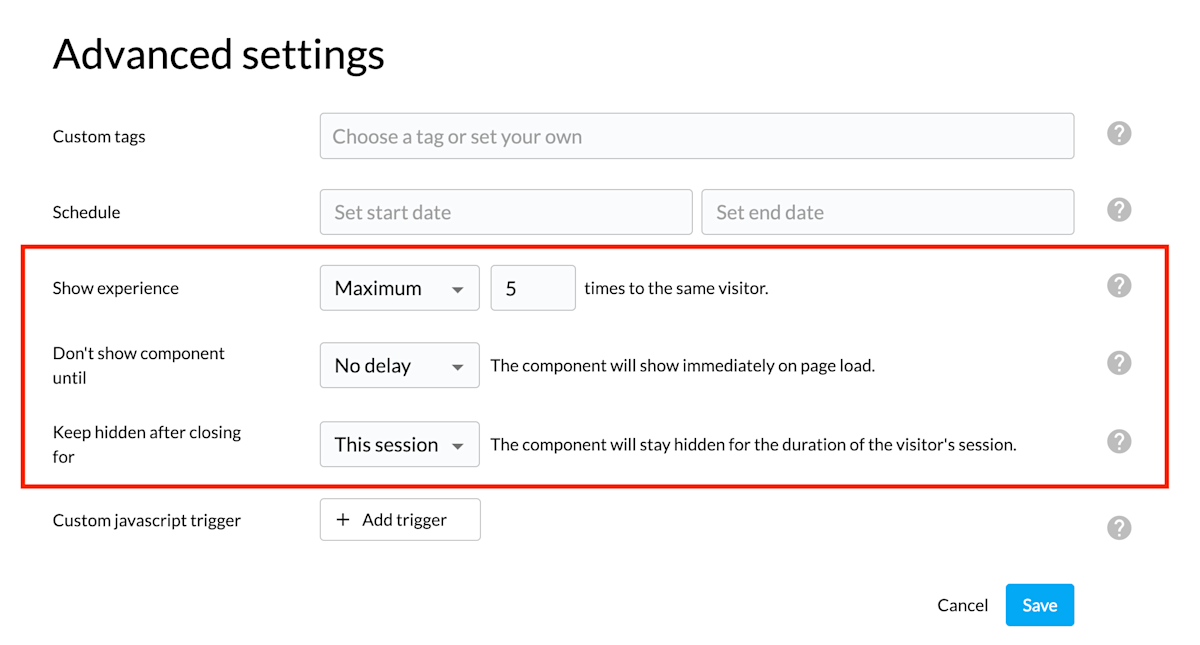Click the plus icon on Add trigger
Screen dimensions: 1200x645
[x=342, y=519]
